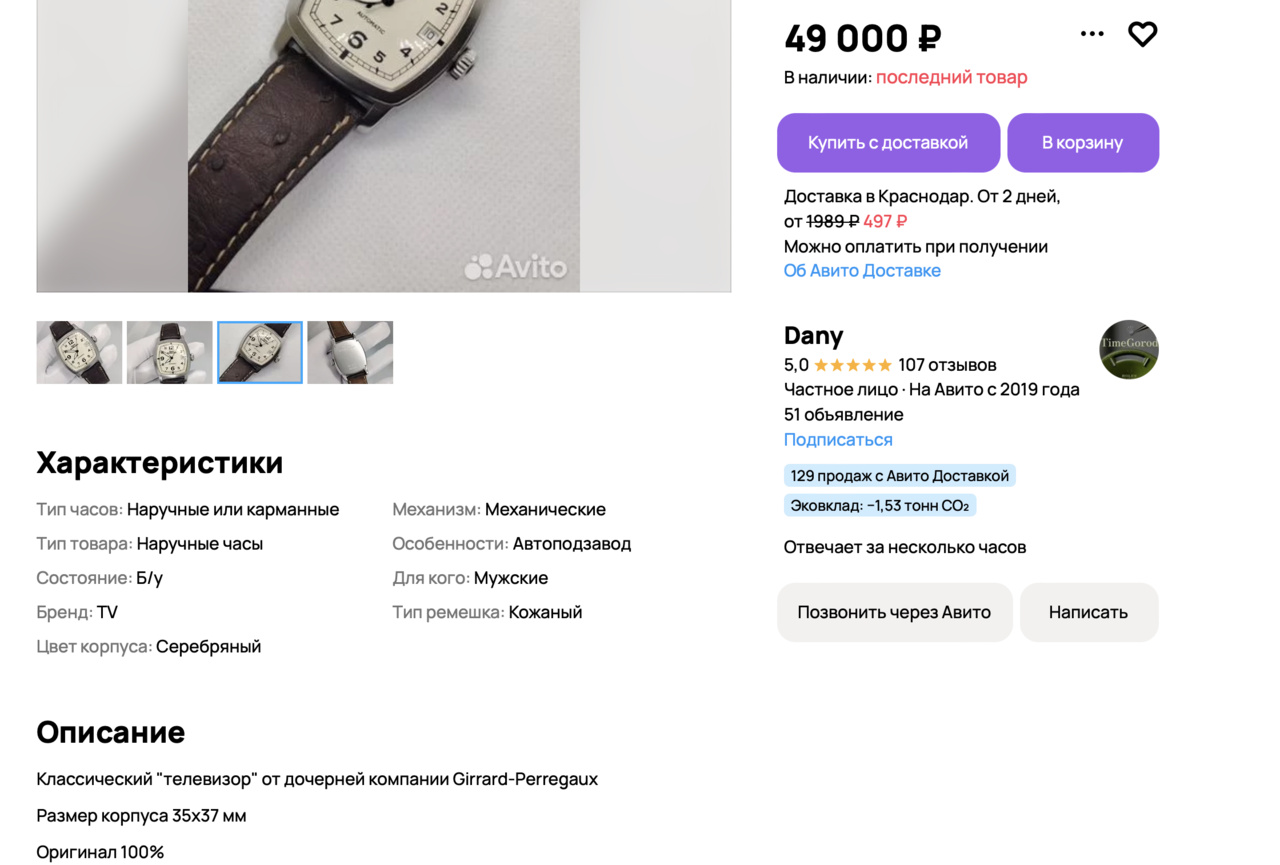Click the five-star seller rating
The height and width of the screenshot is (865, 1280).
tap(852, 365)
